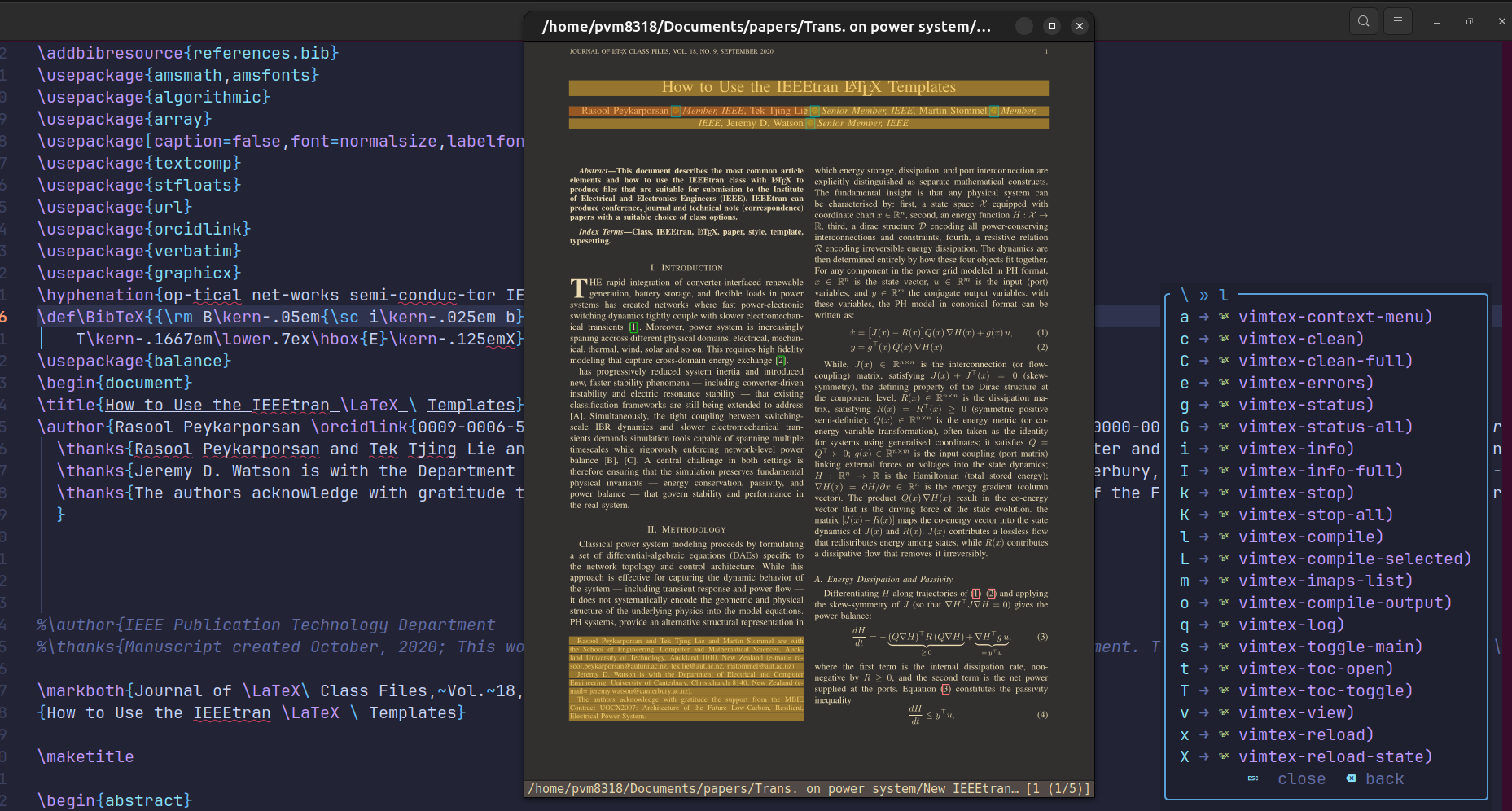Click back hint in which-key popup

(x=1384, y=778)
